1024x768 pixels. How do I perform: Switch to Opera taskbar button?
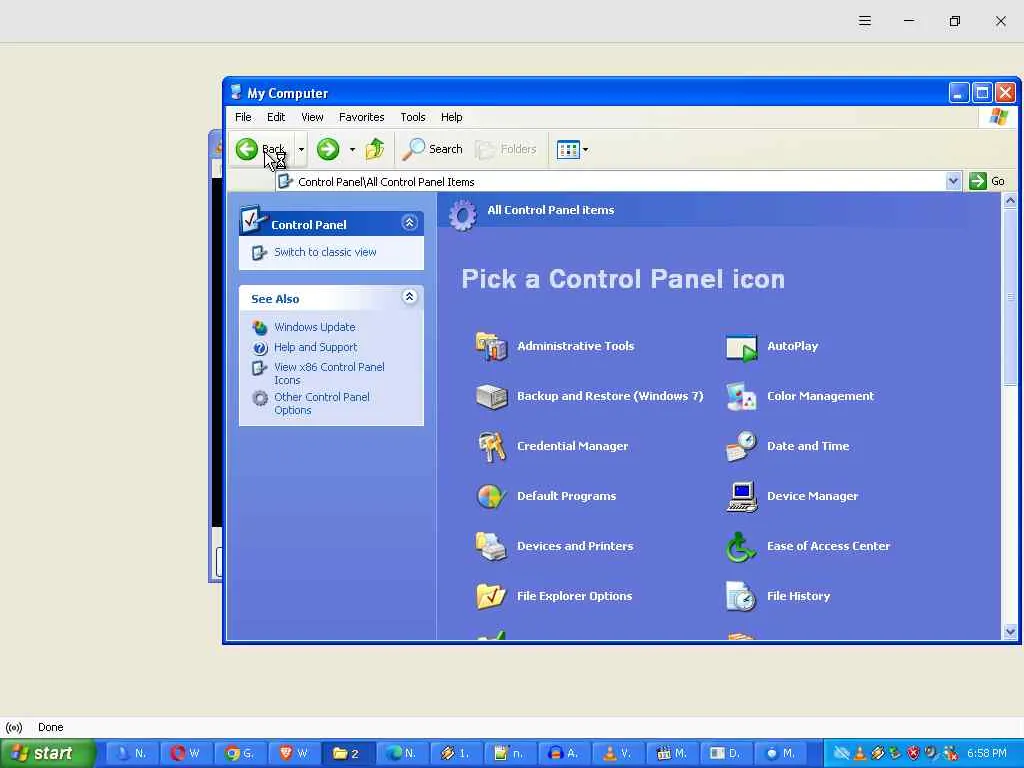coord(184,753)
